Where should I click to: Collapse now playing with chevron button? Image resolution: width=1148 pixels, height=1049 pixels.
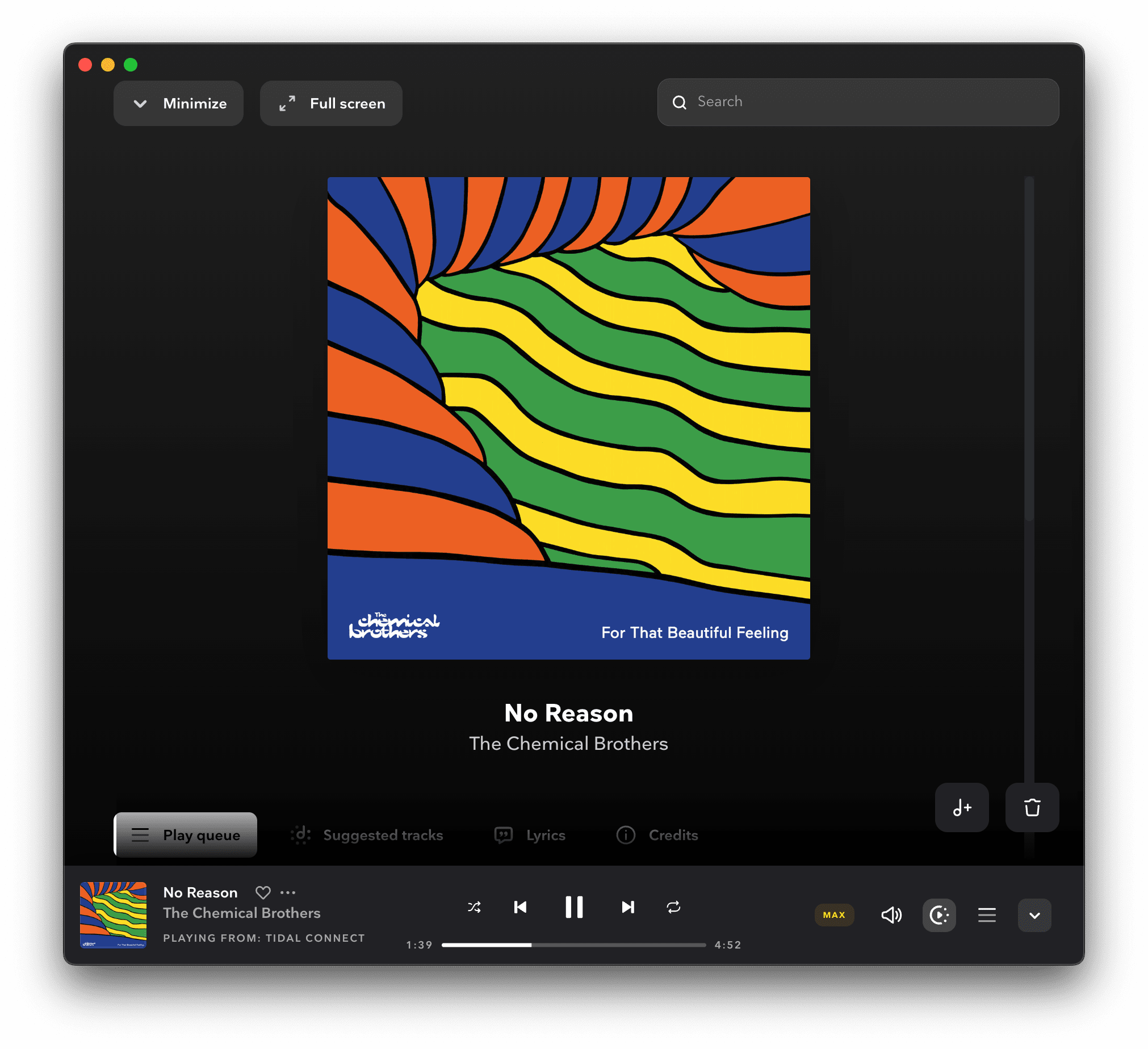coord(1034,914)
